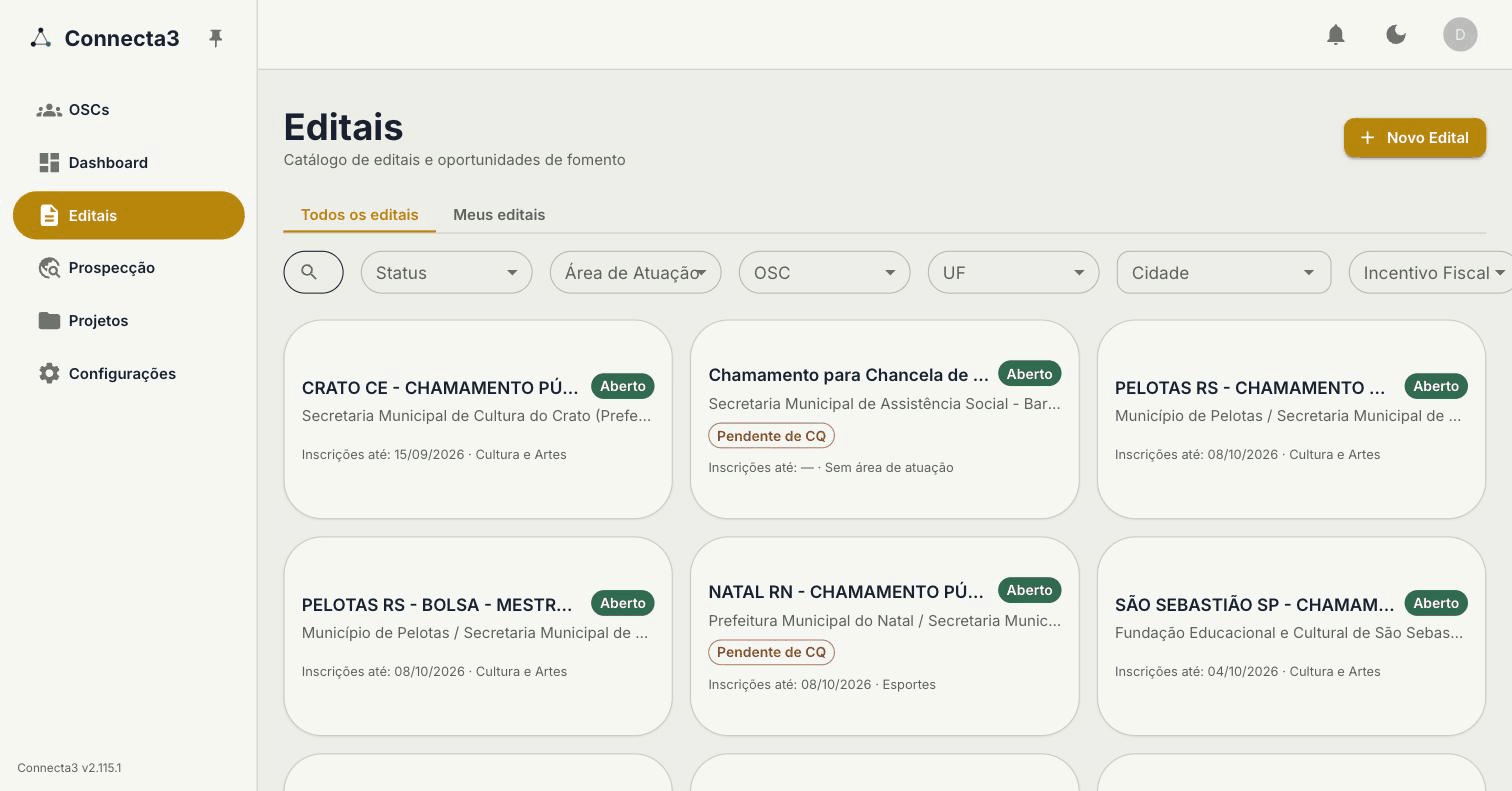Switch to dark mode moon icon

[x=1396, y=35]
